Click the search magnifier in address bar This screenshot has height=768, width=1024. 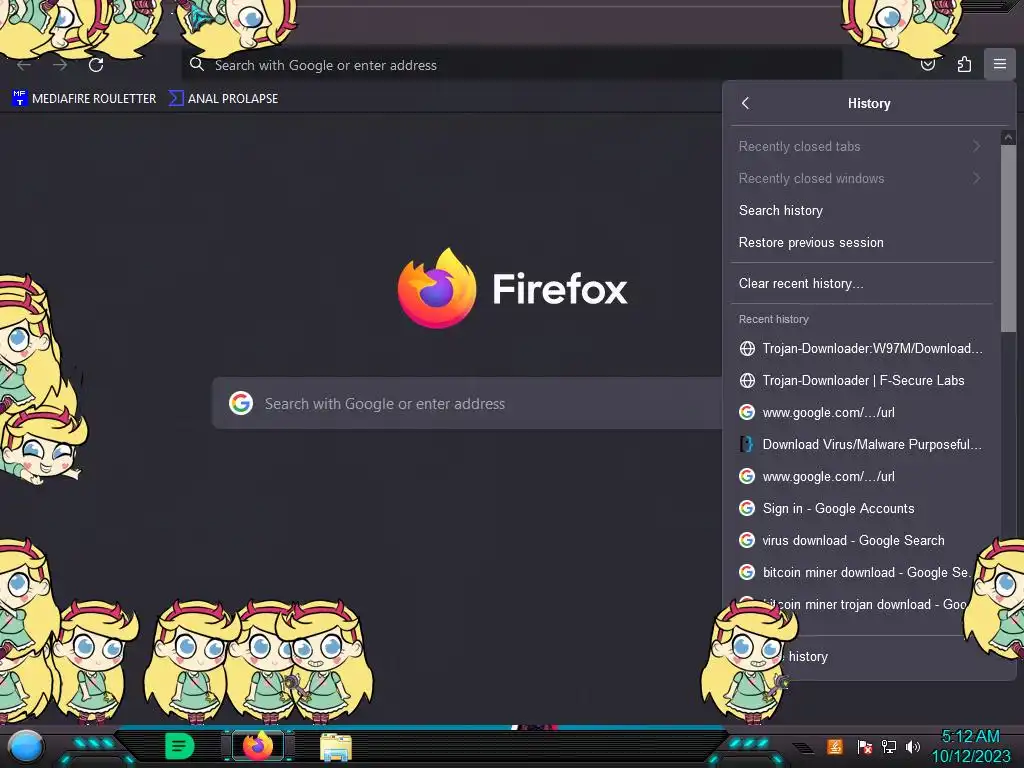(x=197, y=64)
